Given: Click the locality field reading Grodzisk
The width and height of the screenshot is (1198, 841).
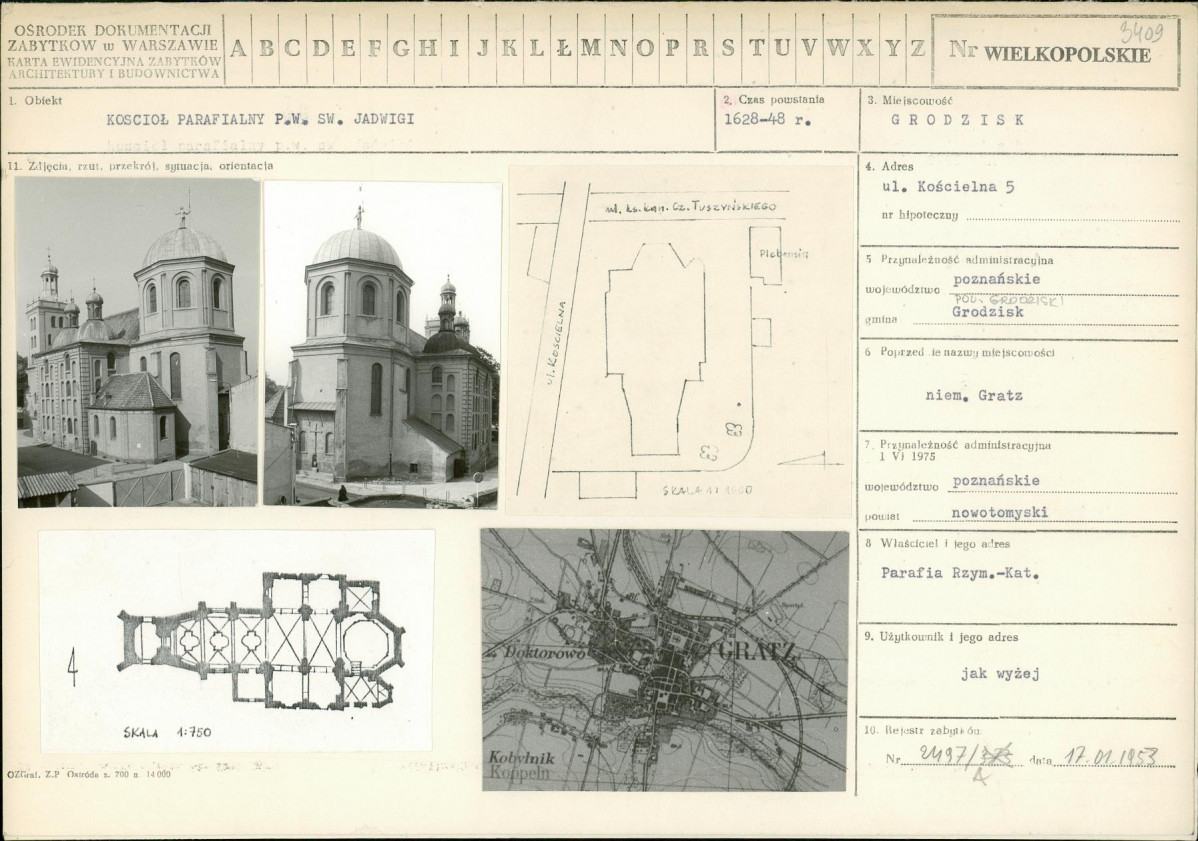Looking at the screenshot, I should [957, 119].
